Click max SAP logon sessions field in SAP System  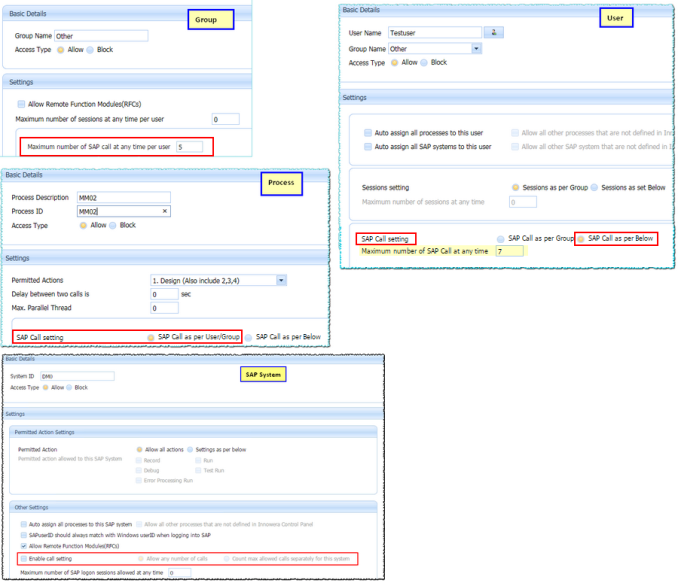pyautogui.click(x=179, y=572)
